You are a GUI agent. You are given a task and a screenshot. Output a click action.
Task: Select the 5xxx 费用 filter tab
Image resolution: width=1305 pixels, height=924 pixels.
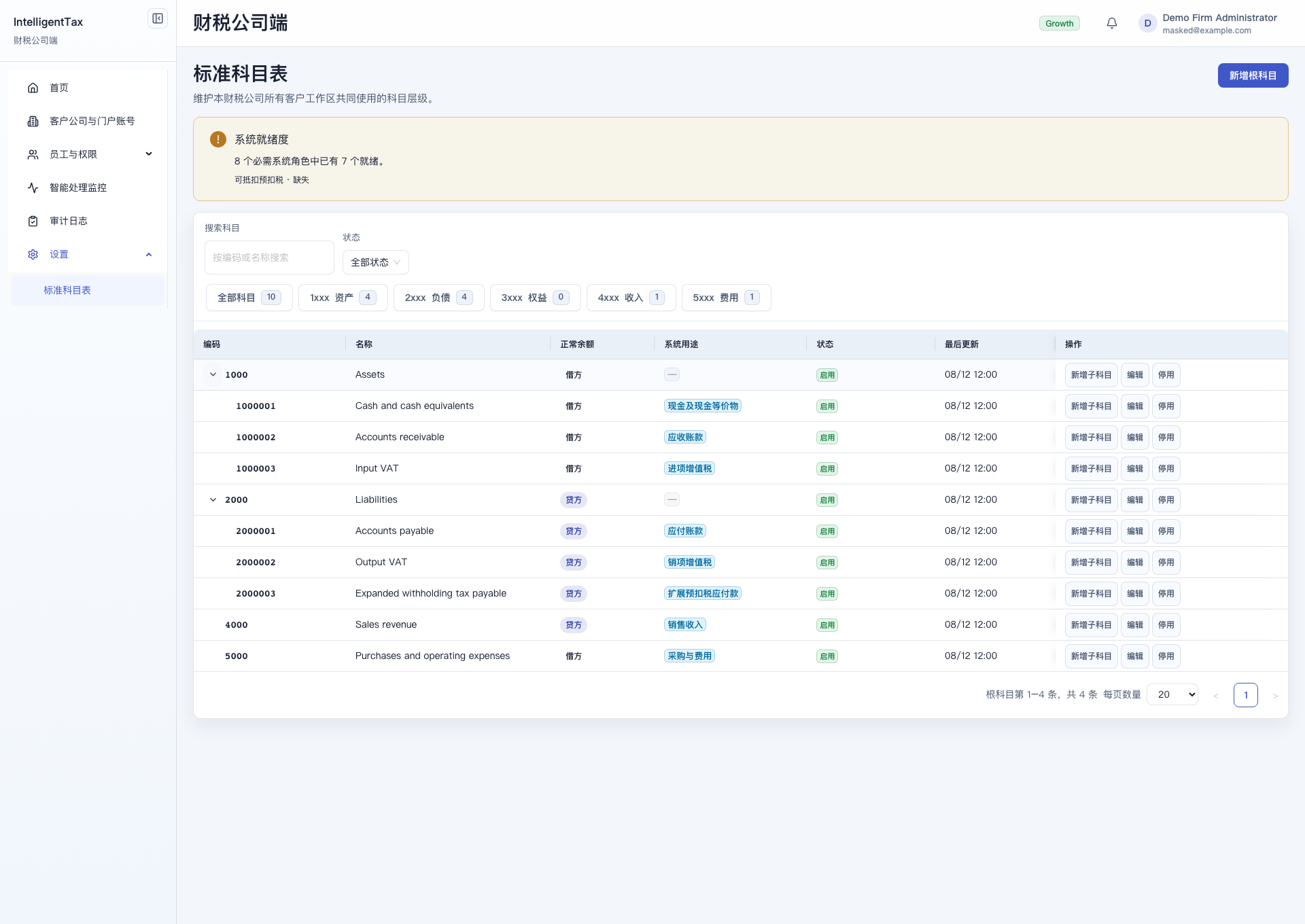[726, 298]
